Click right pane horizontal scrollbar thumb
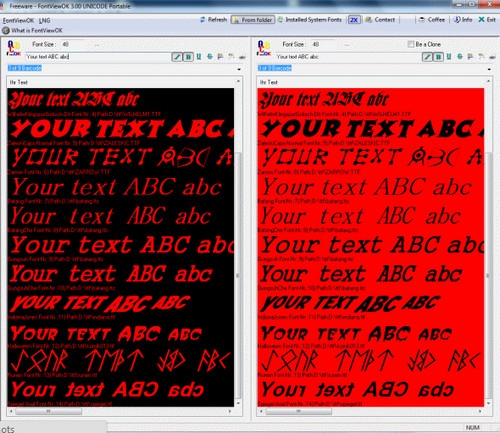Image resolution: width=500 pixels, height=433 pixels. (299, 411)
